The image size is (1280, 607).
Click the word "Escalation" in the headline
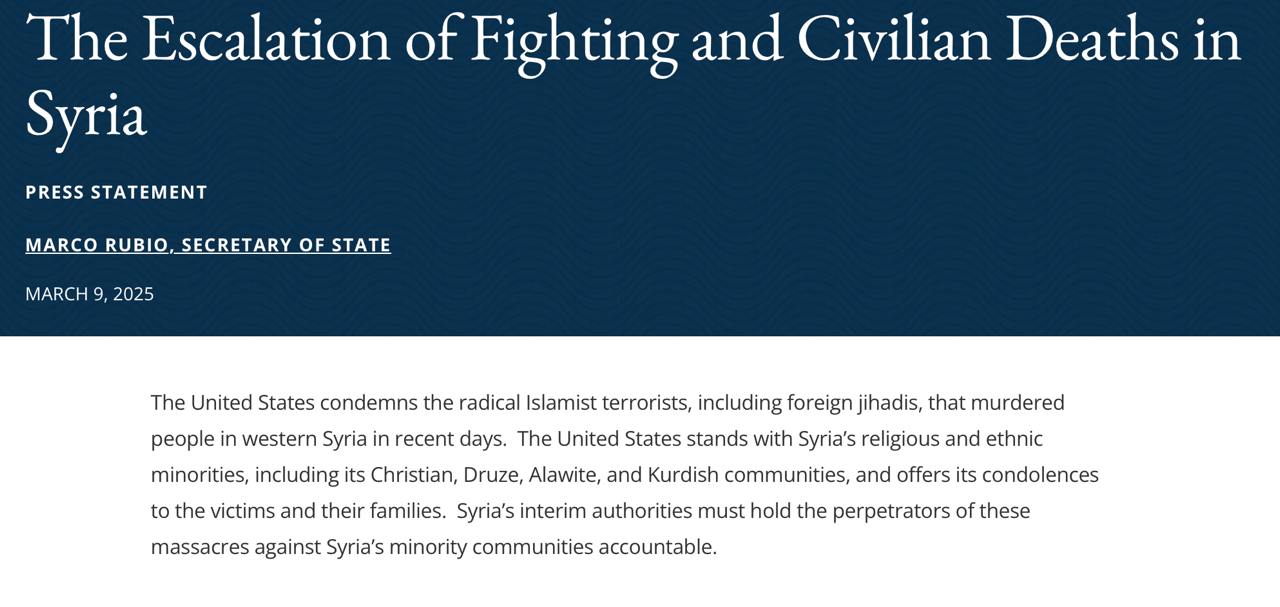pyautogui.click(x=265, y=40)
